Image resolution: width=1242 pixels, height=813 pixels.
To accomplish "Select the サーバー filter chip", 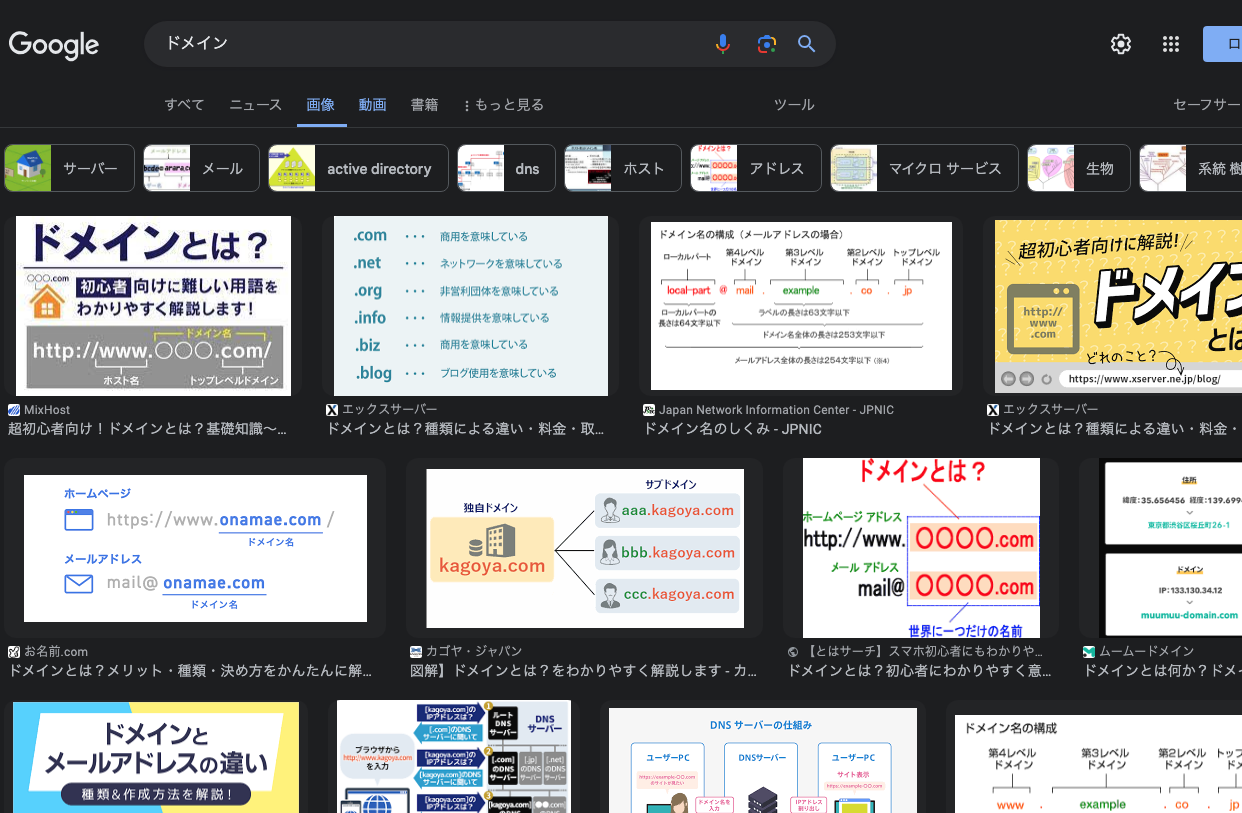I will (69, 168).
